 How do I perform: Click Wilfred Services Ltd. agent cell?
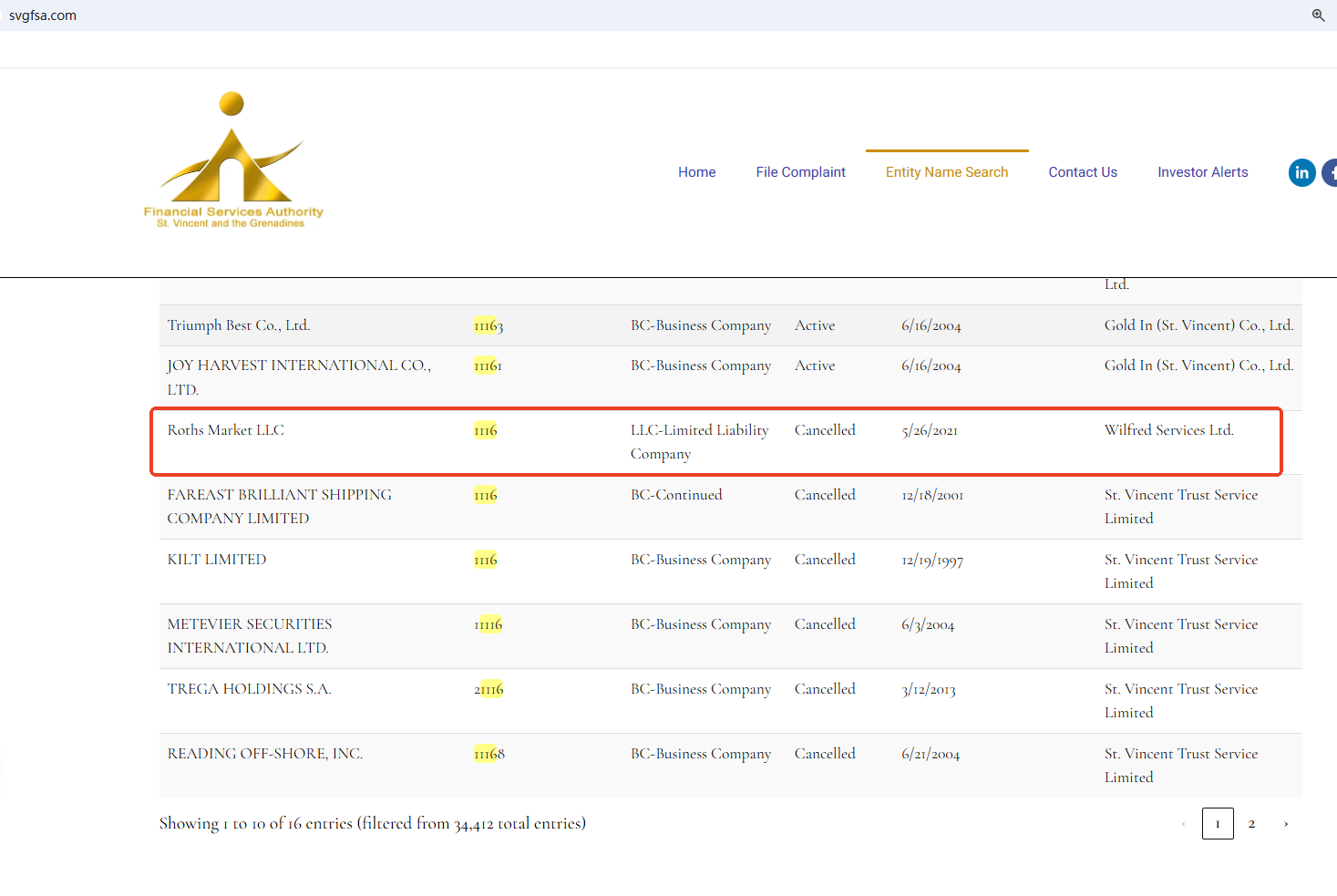[x=1168, y=430]
